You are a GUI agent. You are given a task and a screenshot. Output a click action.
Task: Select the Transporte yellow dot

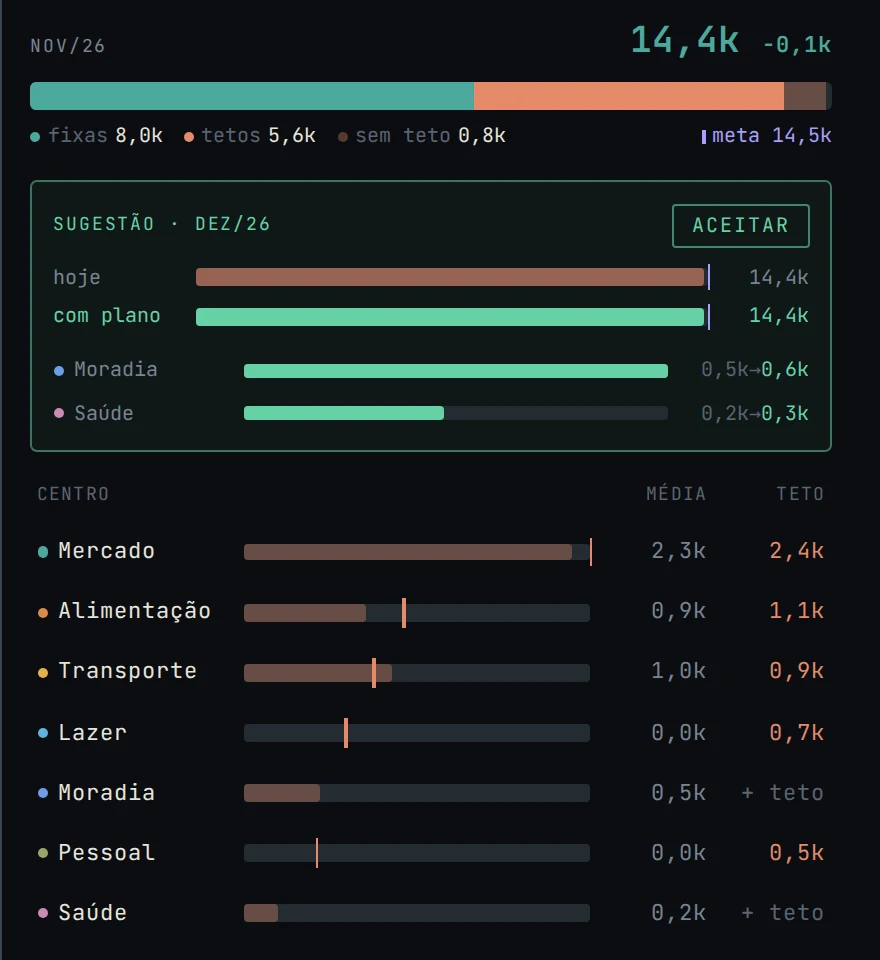coord(43,672)
